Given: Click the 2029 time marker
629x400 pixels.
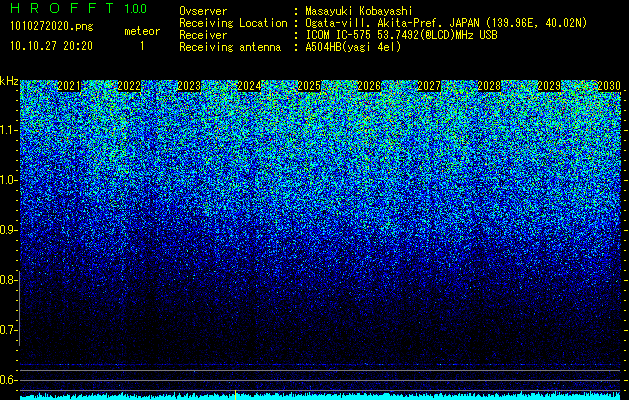Looking at the screenshot, I should (x=549, y=86).
